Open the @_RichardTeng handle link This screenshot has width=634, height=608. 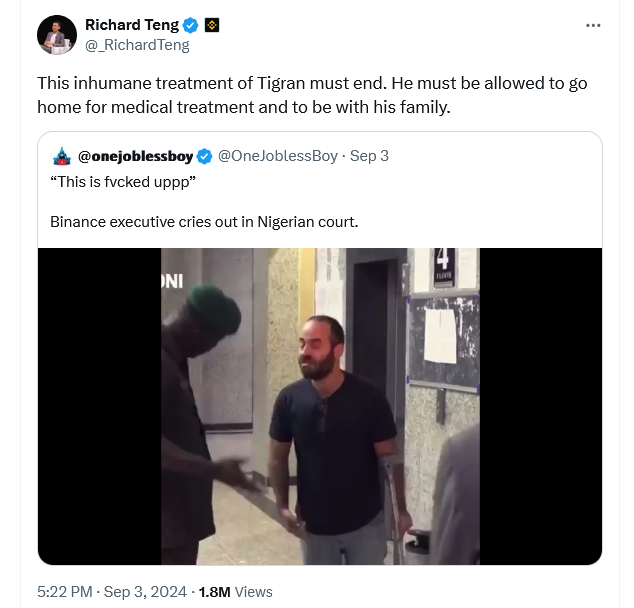pyautogui.click(x=137, y=45)
